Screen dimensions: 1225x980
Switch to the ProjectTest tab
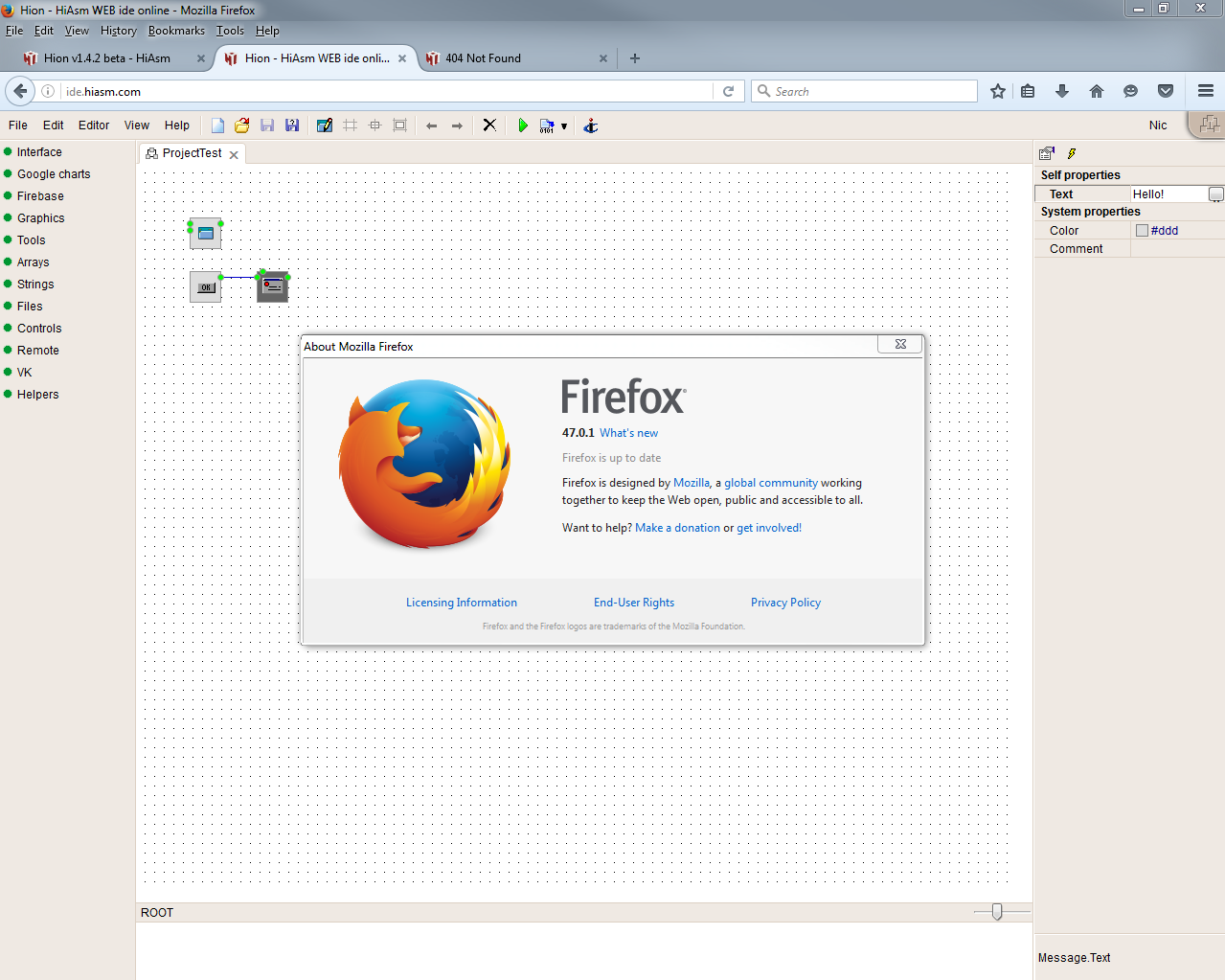point(192,153)
